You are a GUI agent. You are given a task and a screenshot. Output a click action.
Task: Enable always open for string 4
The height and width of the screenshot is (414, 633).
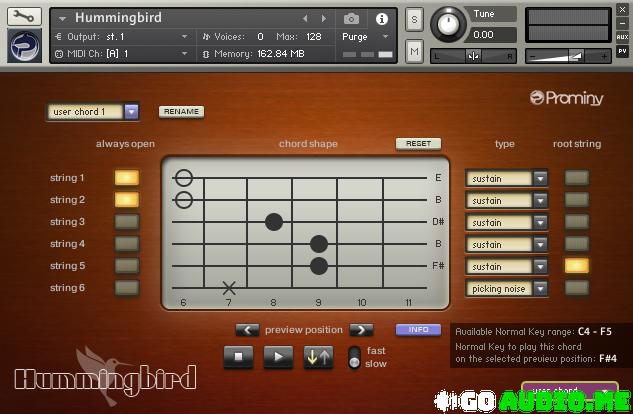coord(127,244)
